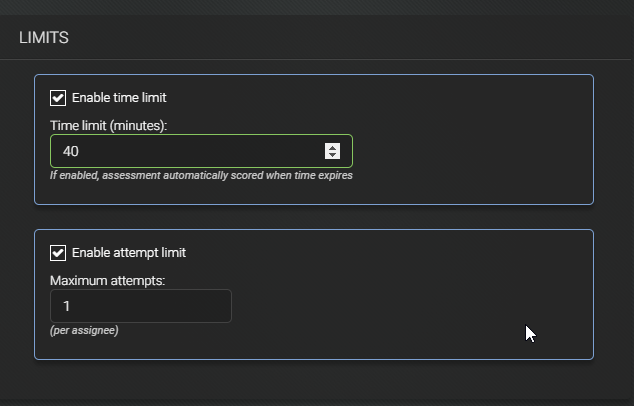Viewport: 634px width, 406px height.
Task: Focus the Time limit (minutes) input field
Action: click(201, 151)
